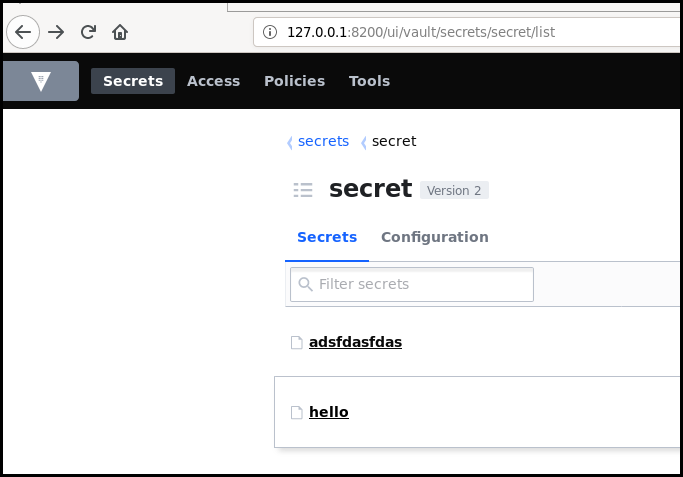Click the file icon next to adsfdasfdas
683x477 pixels.
pos(297,342)
